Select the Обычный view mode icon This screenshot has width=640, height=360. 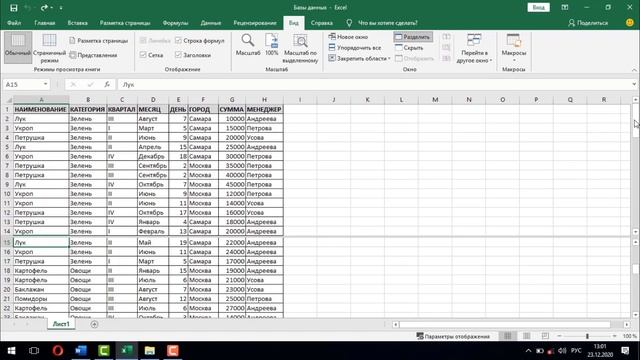[18, 47]
